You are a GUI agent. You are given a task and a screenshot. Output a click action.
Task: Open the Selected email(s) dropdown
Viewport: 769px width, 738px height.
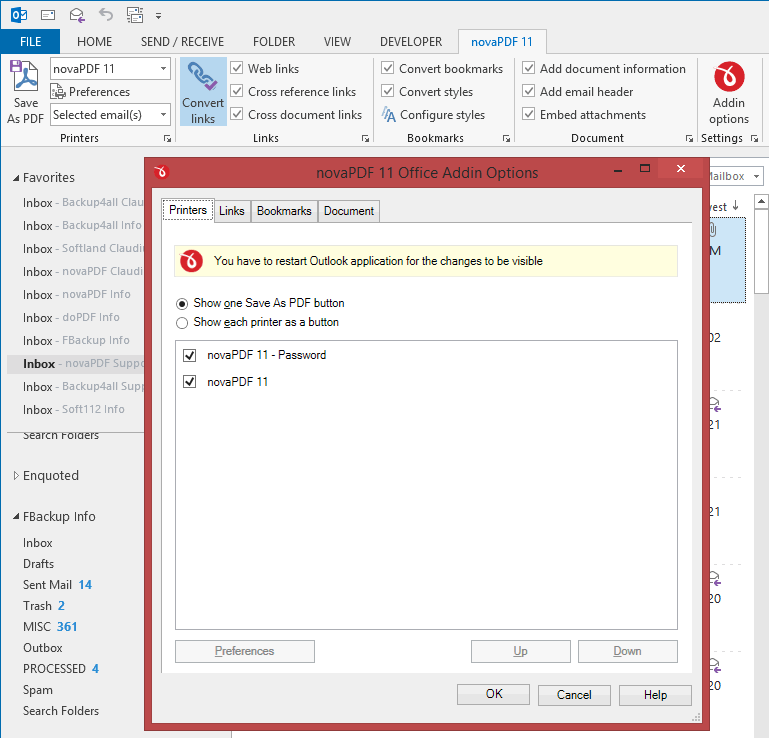[x=163, y=115]
